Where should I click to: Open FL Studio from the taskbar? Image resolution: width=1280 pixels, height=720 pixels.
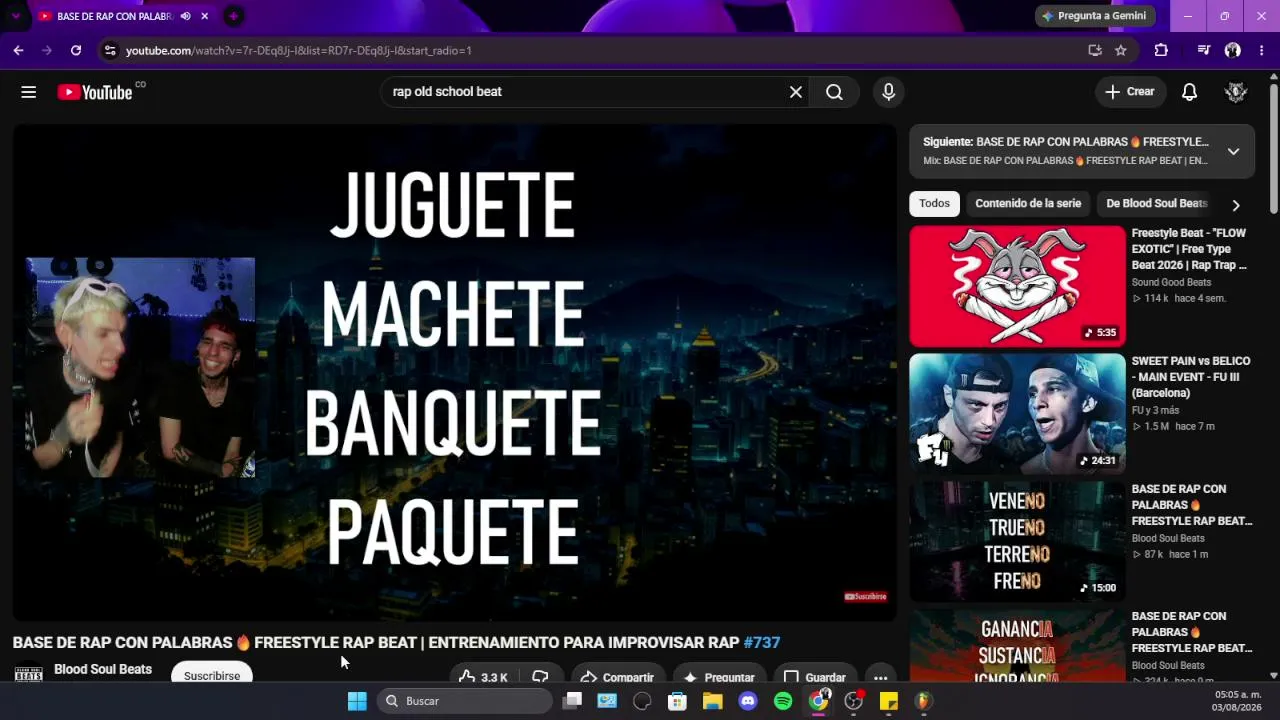coord(924,701)
